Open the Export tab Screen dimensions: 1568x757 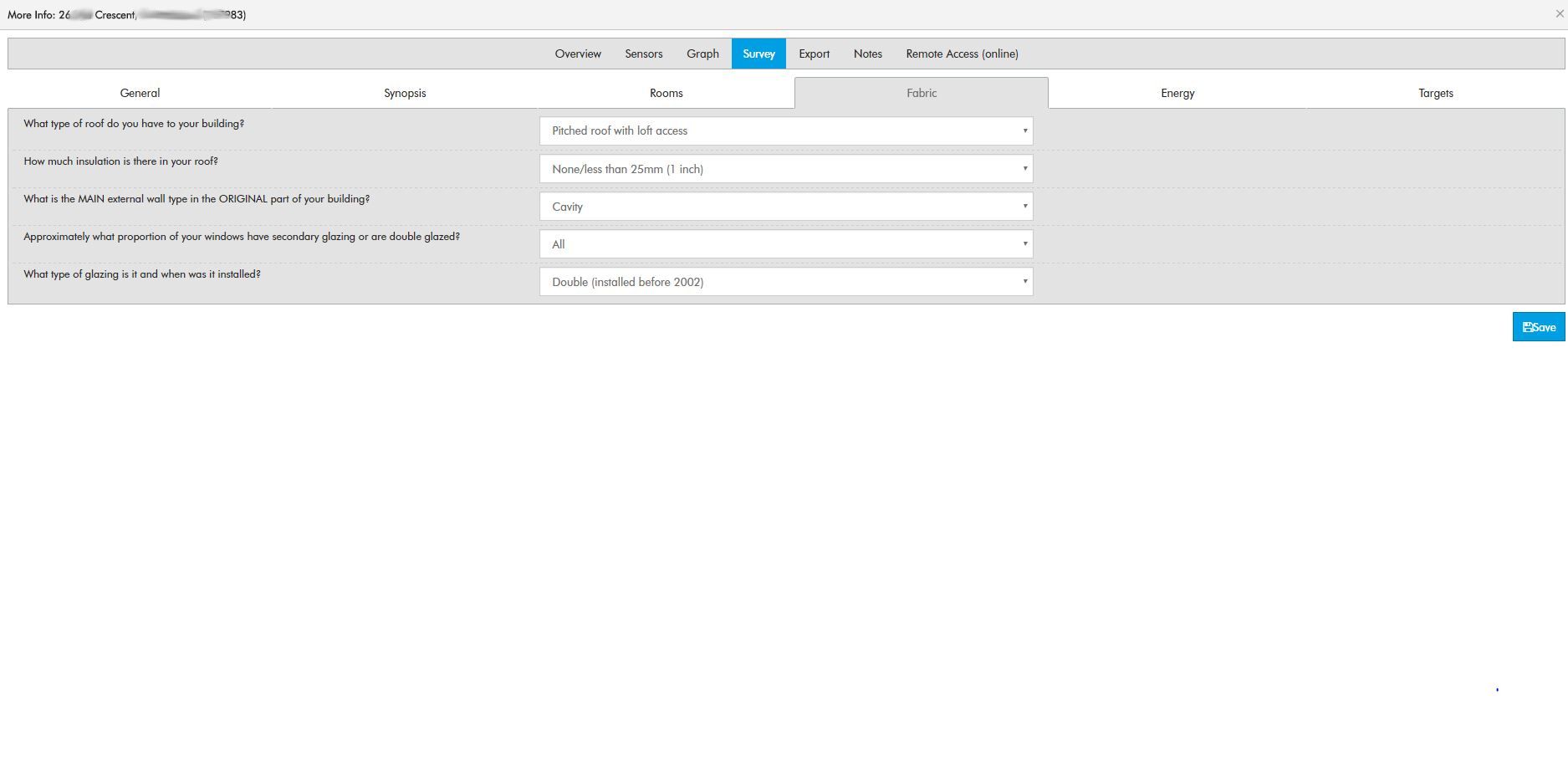click(814, 54)
